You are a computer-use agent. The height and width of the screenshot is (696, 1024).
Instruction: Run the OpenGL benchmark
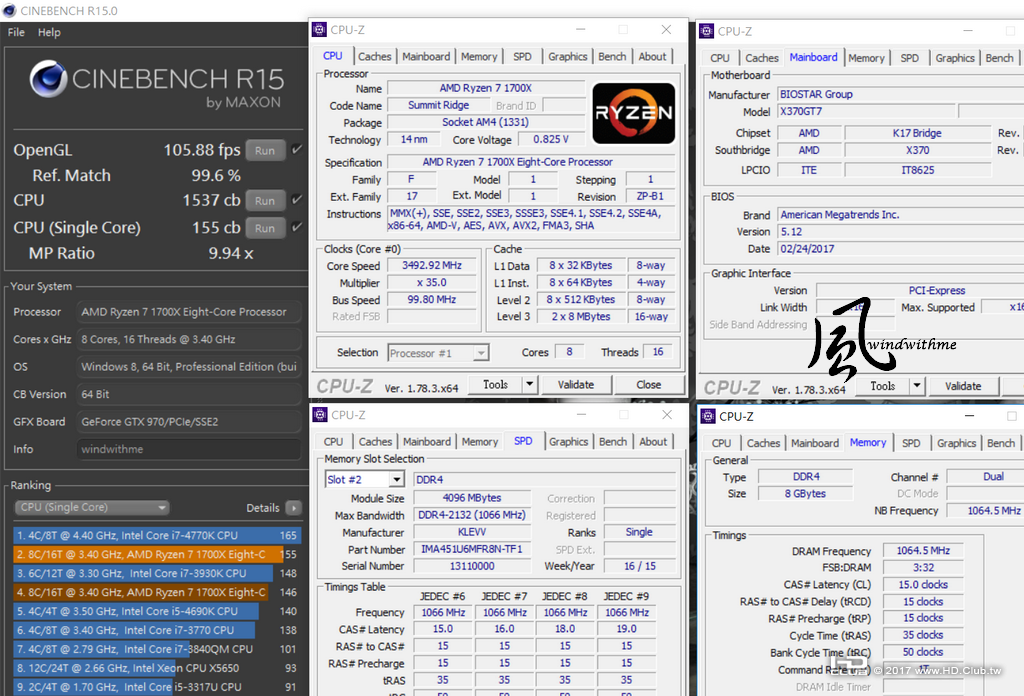tap(264, 151)
